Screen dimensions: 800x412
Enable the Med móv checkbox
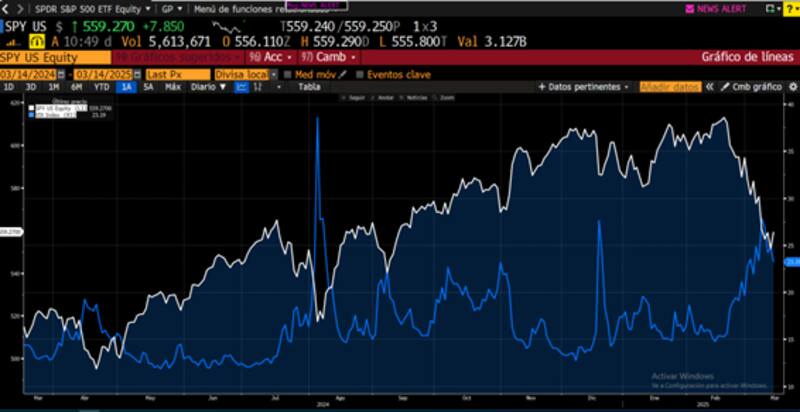click(289, 74)
